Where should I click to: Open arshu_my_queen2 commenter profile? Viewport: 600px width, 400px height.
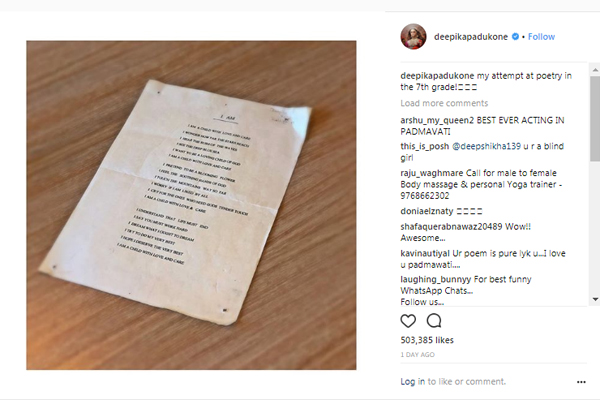point(437,120)
